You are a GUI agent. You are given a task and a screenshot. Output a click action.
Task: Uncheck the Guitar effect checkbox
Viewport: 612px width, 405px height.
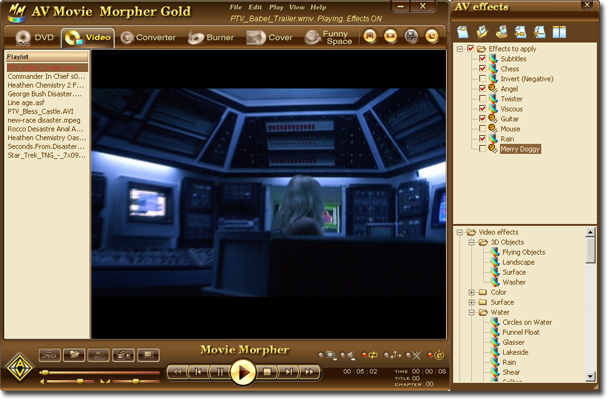tap(482, 119)
